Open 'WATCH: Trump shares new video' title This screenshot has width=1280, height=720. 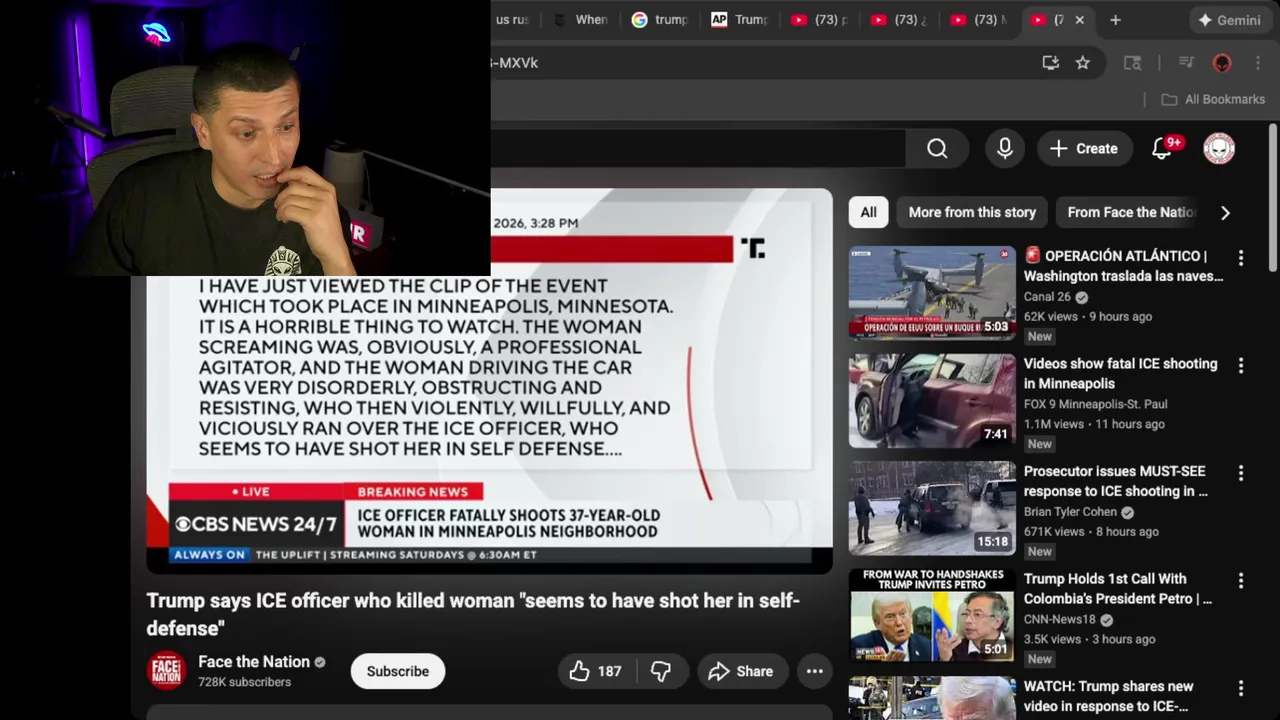tap(1108, 696)
